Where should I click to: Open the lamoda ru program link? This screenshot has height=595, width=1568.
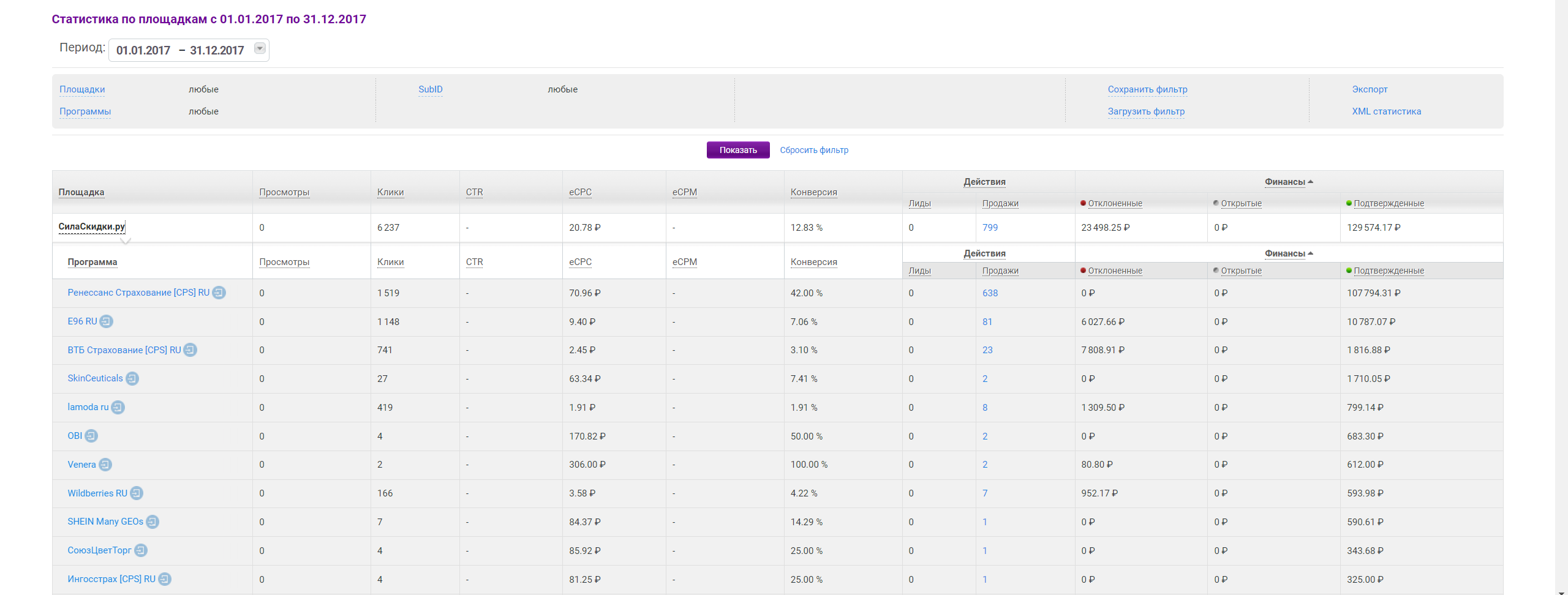88,407
